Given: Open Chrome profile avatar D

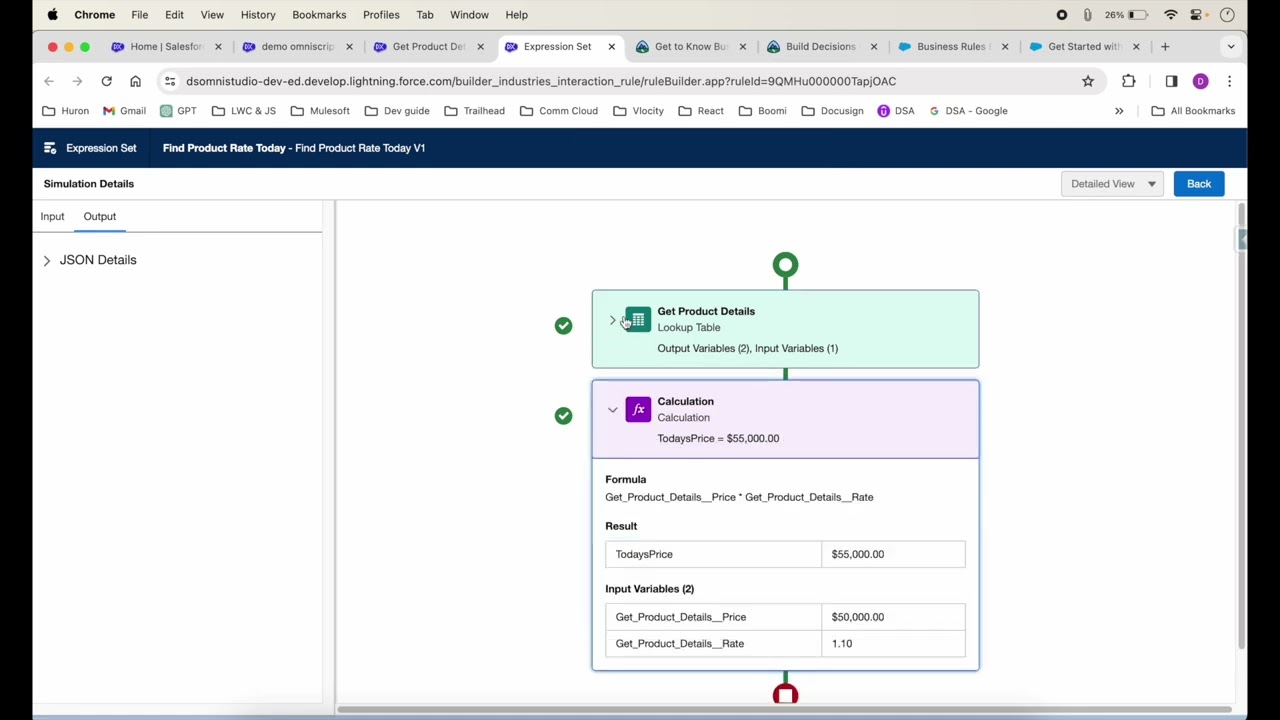Looking at the screenshot, I should point(1200,81).
